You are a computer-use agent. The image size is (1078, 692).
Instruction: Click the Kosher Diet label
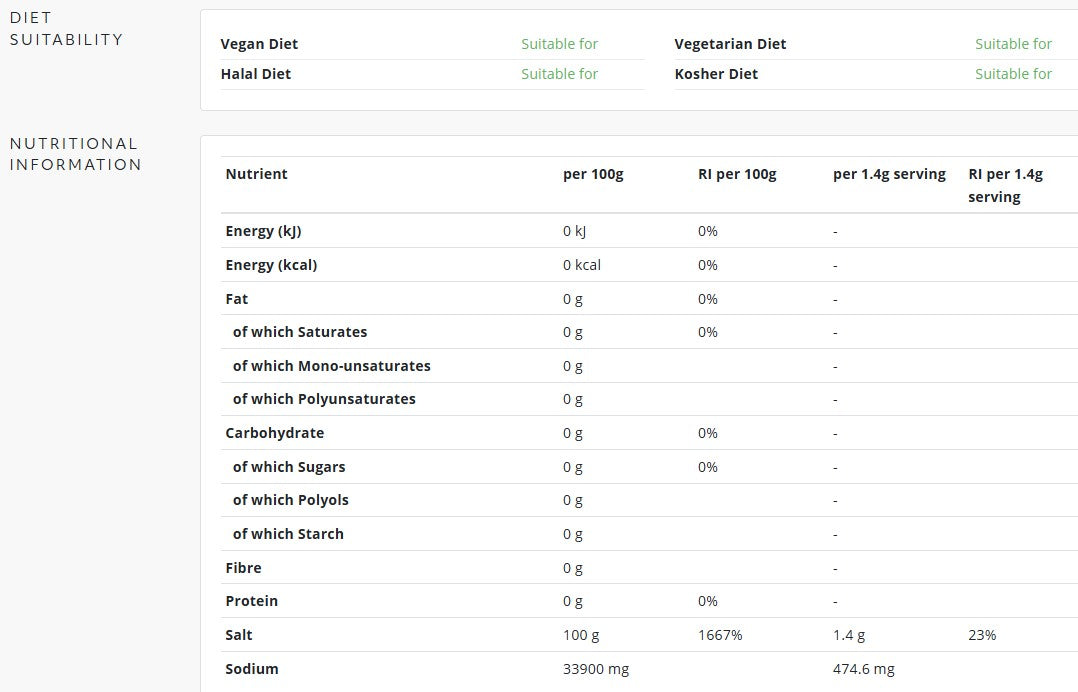click(x=716, y=74)
